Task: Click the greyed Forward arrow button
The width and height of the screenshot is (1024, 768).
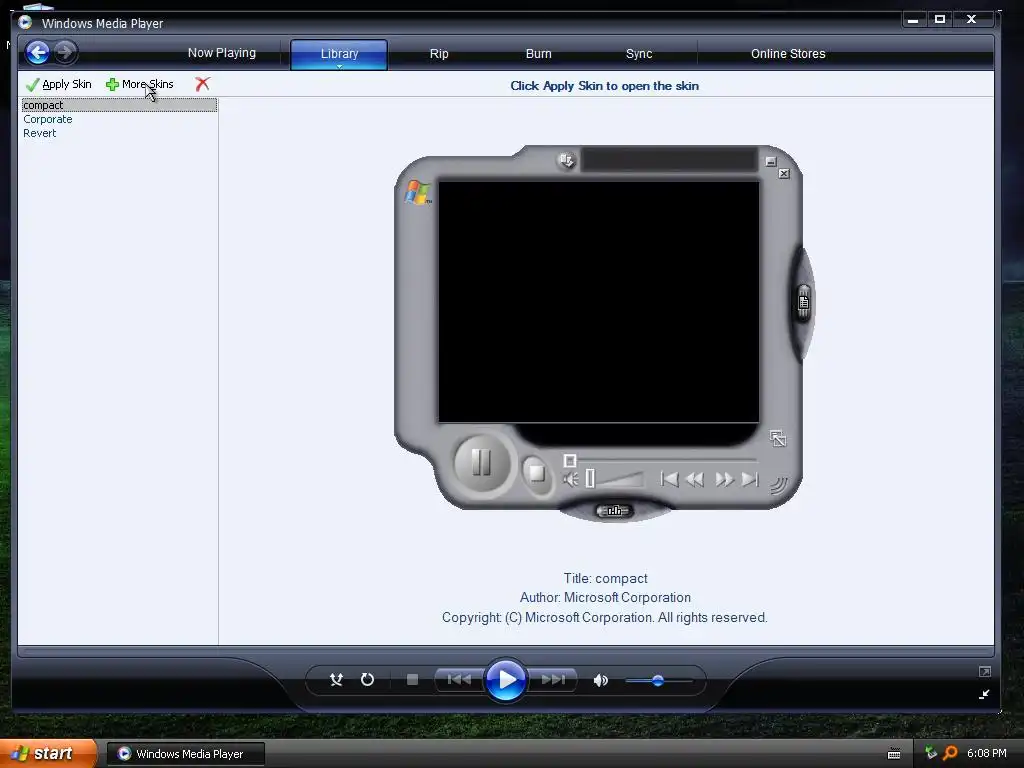Action: (x=64, y=52)
